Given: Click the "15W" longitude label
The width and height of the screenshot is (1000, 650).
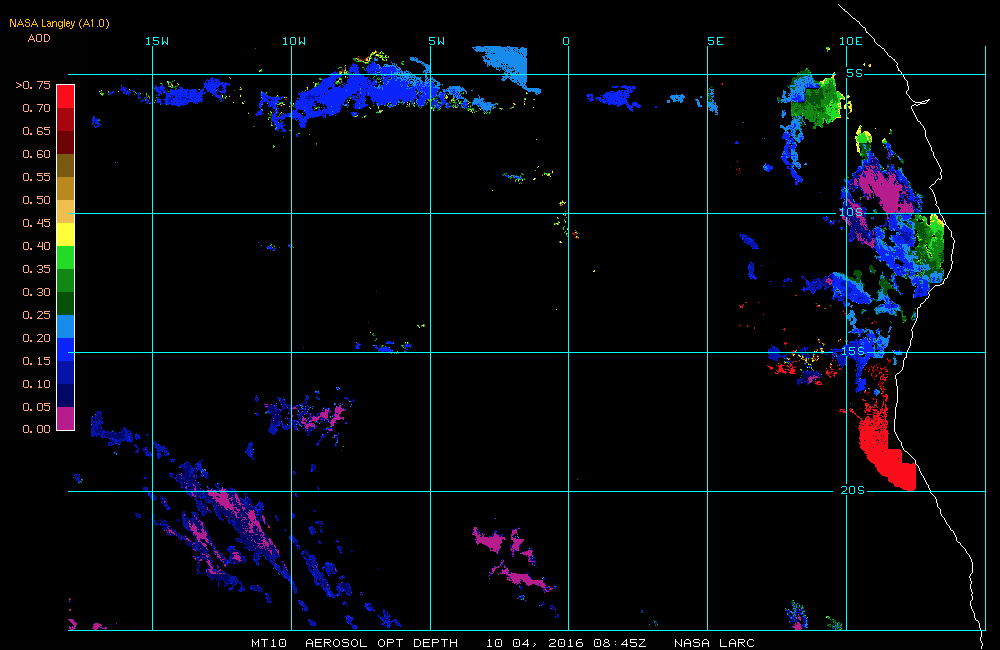Looking at the screenshot, I should pos(157,41).
